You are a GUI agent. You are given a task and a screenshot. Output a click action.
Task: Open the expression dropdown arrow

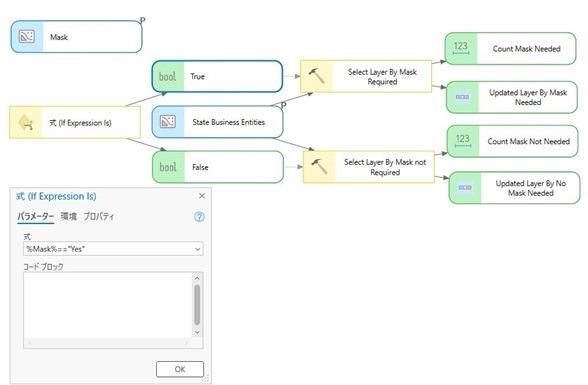[x=198, y=249]
